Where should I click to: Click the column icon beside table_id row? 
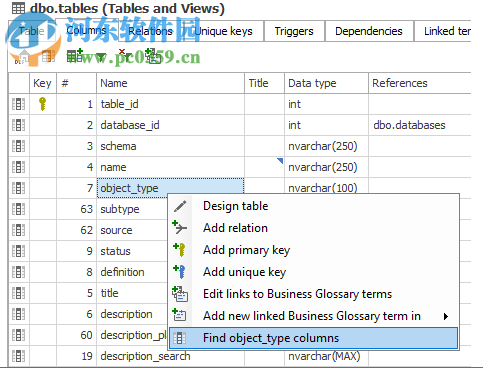18,104
